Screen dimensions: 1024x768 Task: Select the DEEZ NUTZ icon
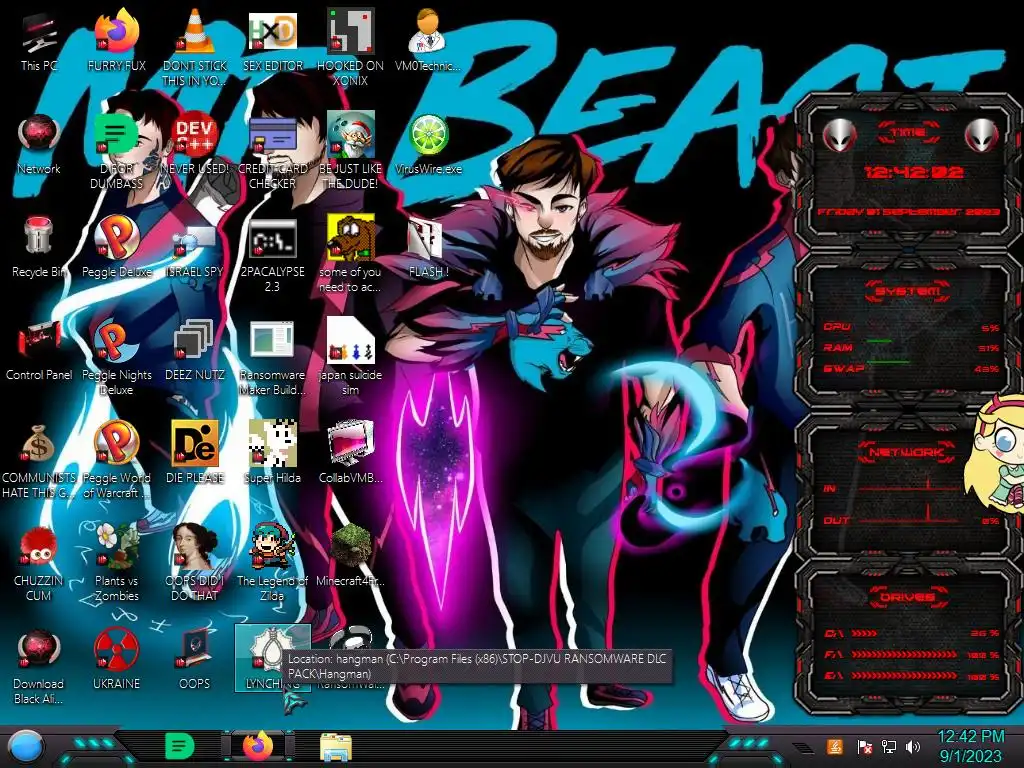point(194,351)
